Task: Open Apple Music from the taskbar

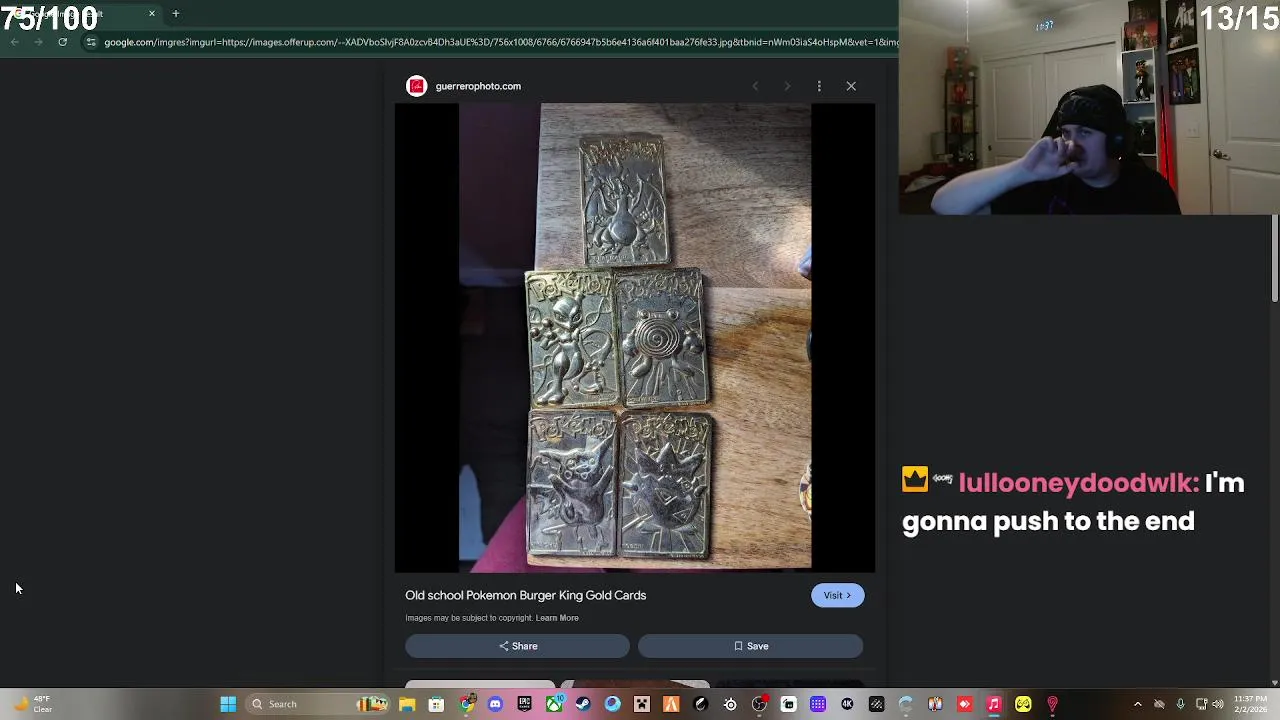Action: click(x=994, y=704)
